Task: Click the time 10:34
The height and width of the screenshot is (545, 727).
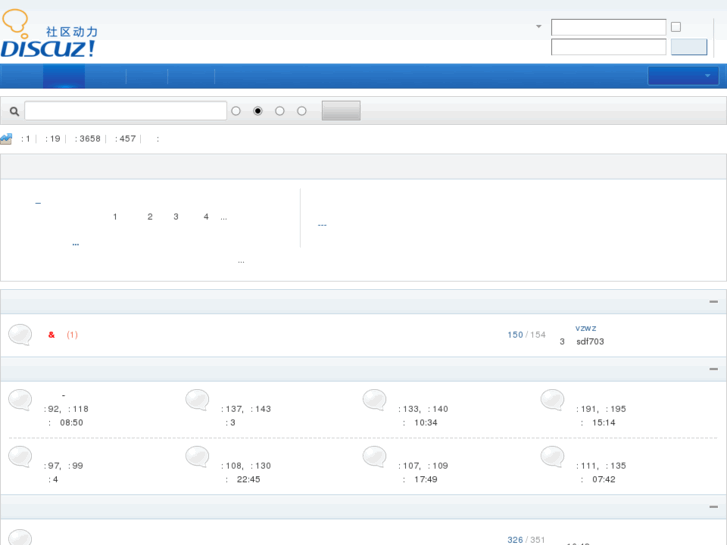Action: [x=426, y=423]
